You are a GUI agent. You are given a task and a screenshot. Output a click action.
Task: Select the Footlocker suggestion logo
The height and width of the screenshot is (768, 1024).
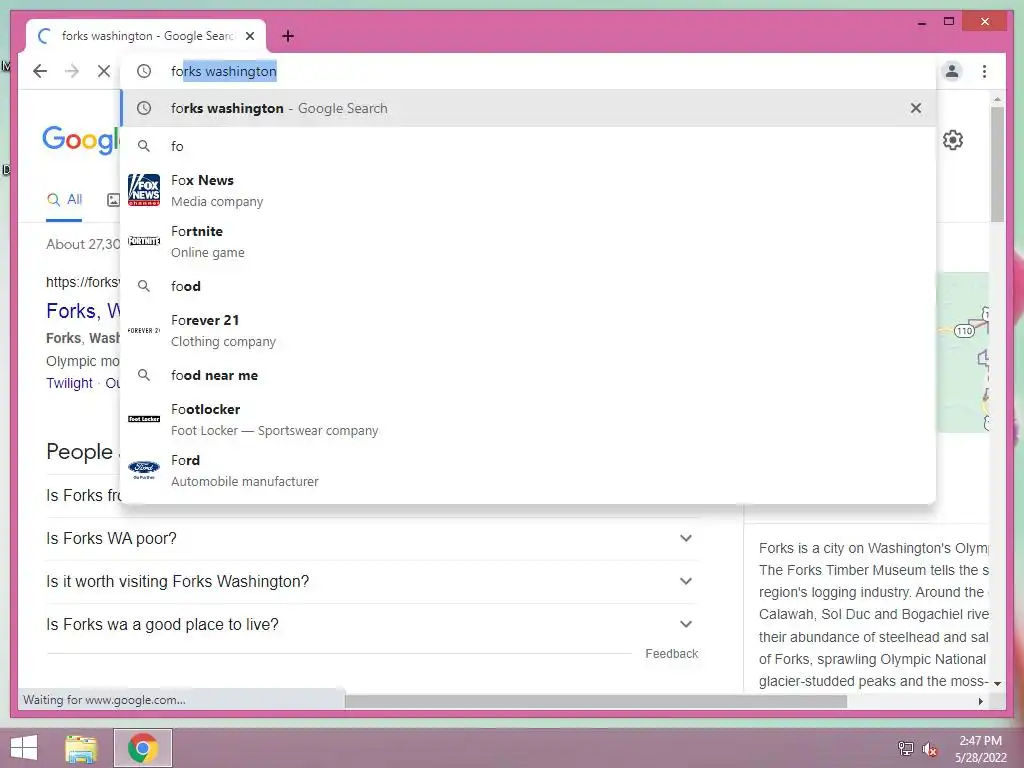click(x=144, y=419)
